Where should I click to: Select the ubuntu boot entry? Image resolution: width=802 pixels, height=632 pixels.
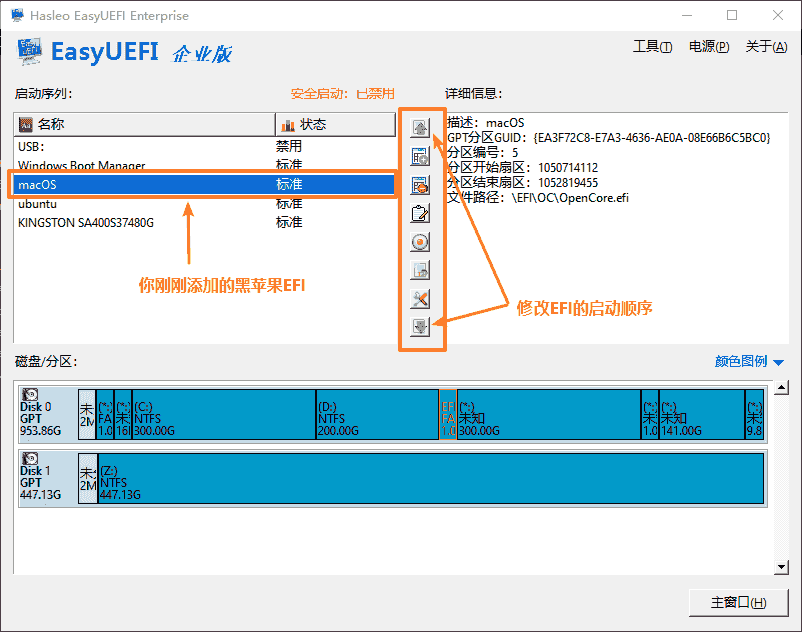pyautogui.click(x=39, y=204)
